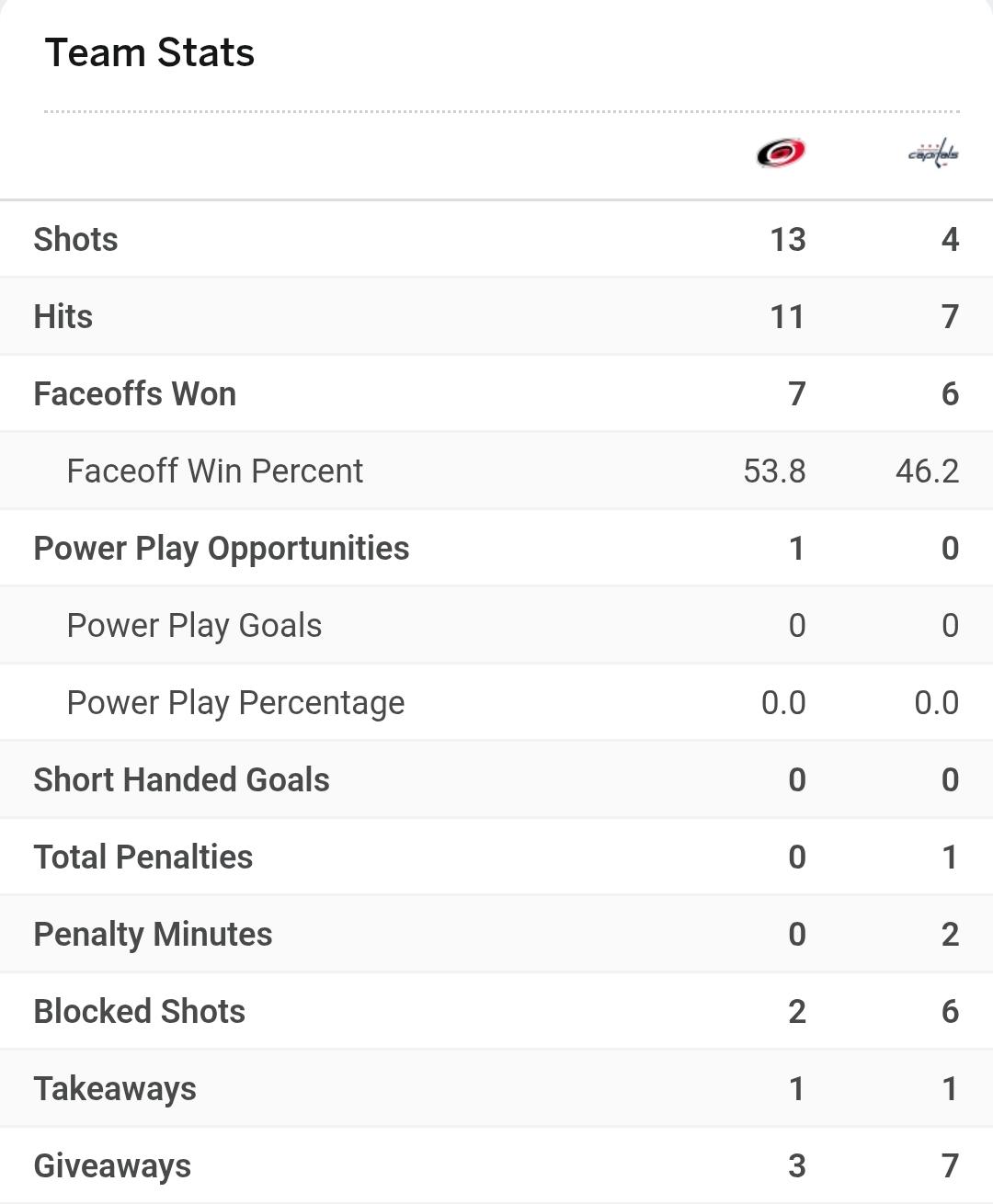Click the Faceoffs Won label
Screen dimensions: 993x1204
[135, 394]
